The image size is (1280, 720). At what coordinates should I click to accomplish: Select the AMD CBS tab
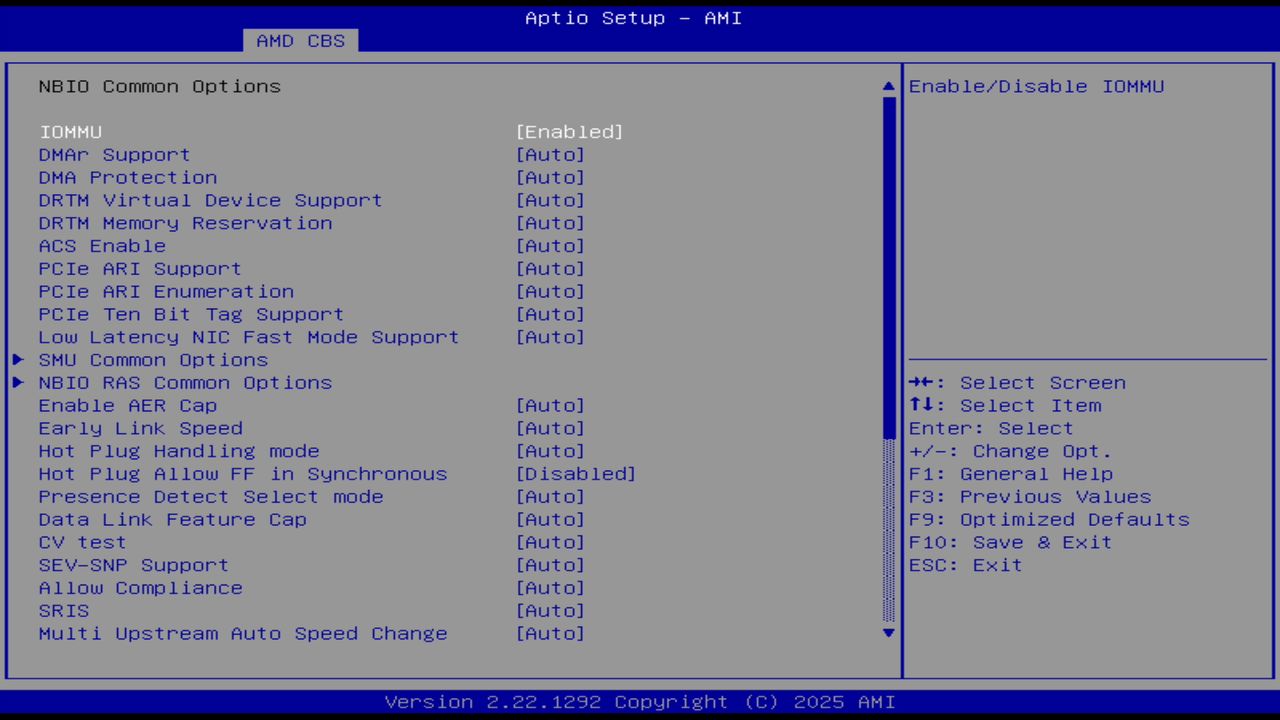300,41
